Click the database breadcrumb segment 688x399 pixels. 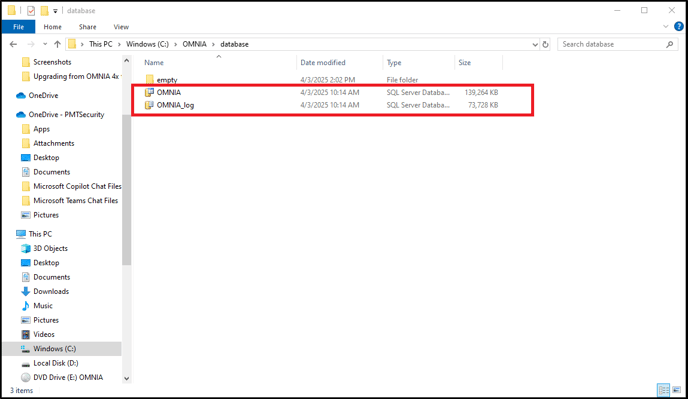(234, 44)
